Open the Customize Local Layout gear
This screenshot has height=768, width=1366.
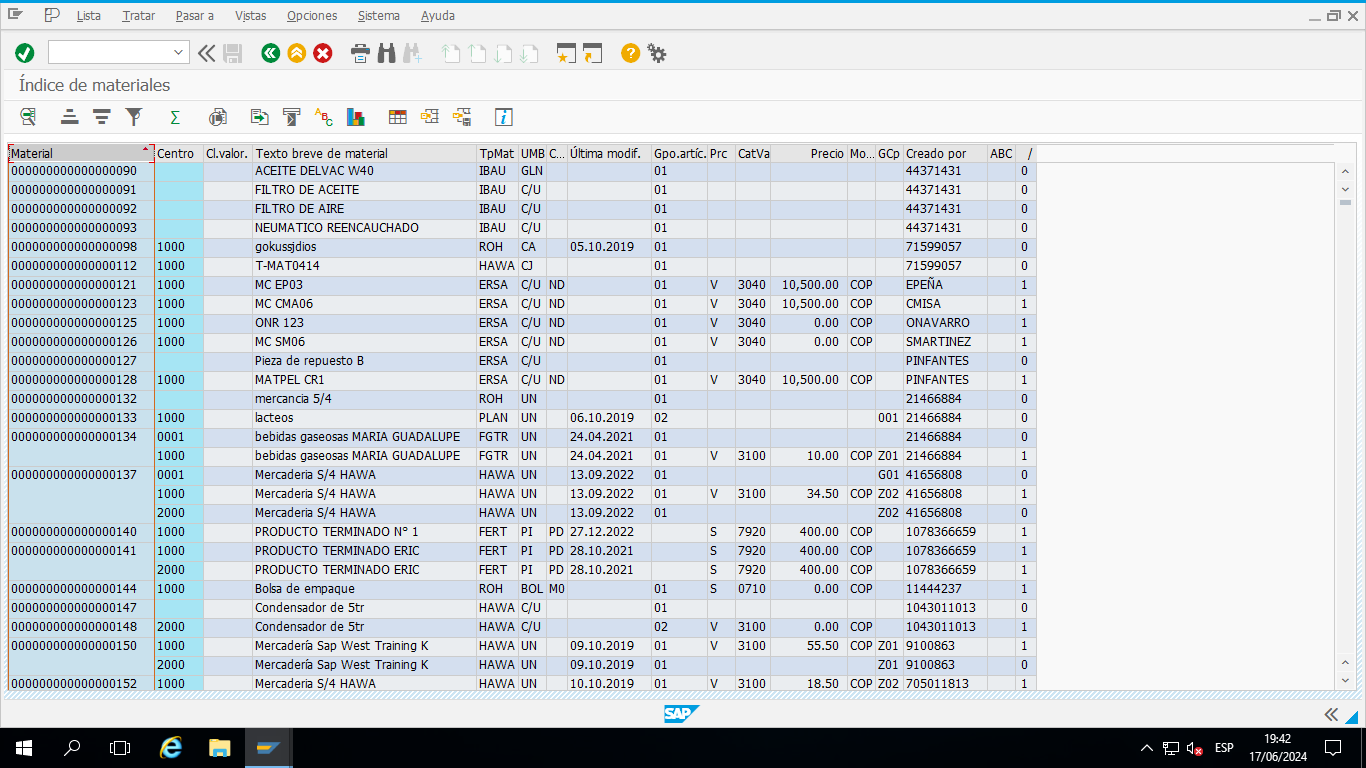coord(657,53)
